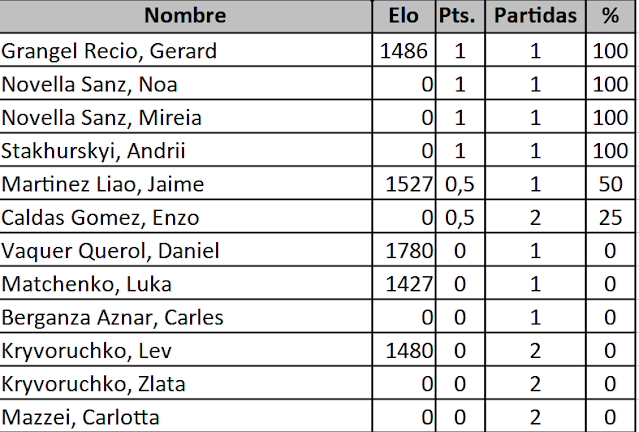Screen dimensions: 639x432
Task: Select the Martinez Liao, Jaime cell
Action: [185, 183]
